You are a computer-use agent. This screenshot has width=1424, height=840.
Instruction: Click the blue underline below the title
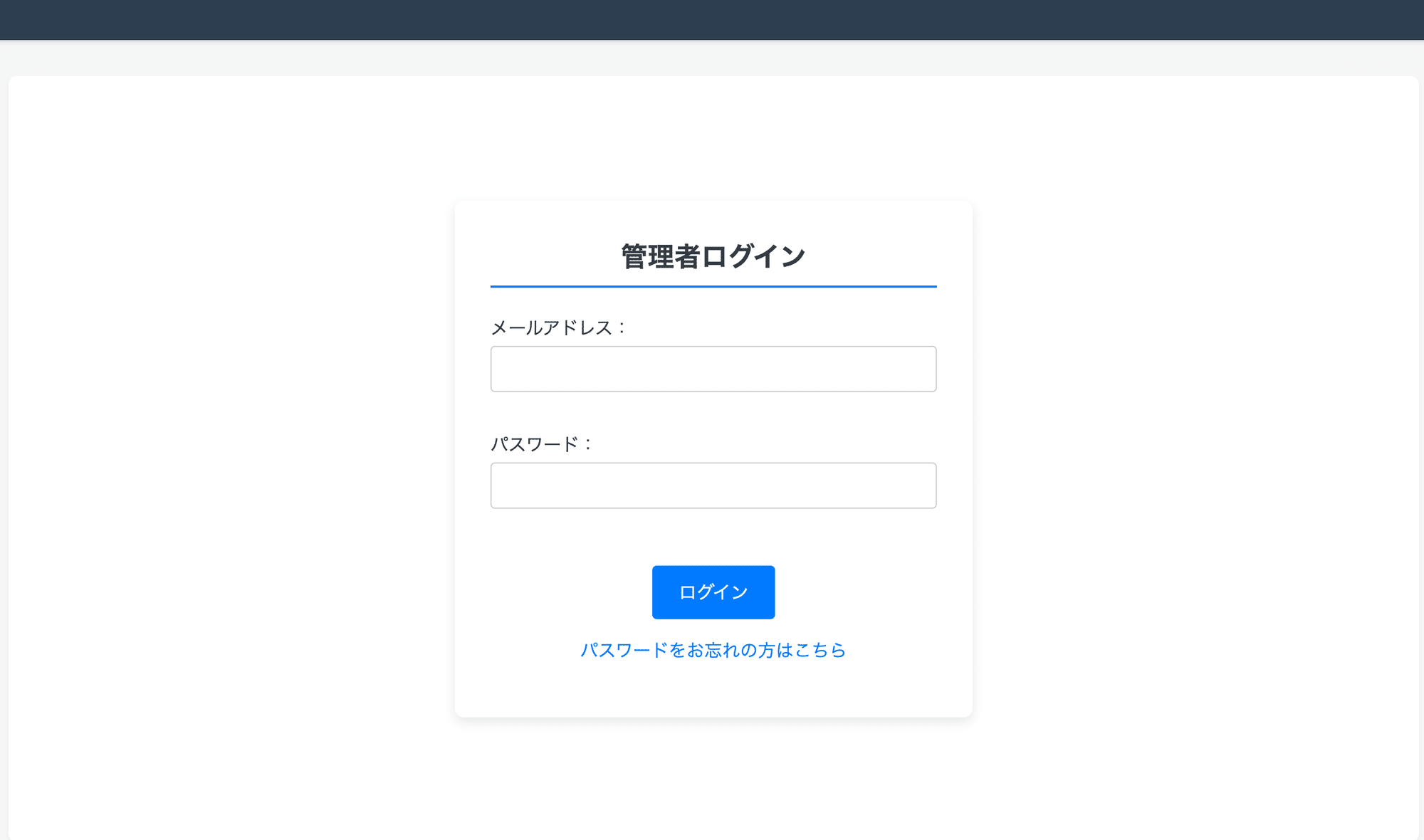pyautogui.click(x=713, y=285)
